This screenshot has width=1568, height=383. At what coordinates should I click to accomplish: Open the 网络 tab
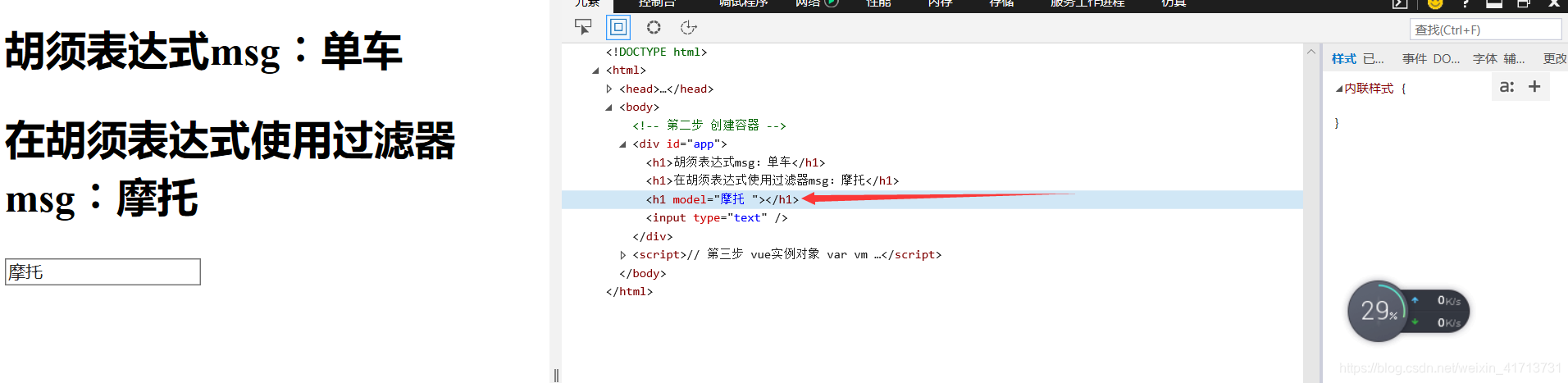pos(808,3)
